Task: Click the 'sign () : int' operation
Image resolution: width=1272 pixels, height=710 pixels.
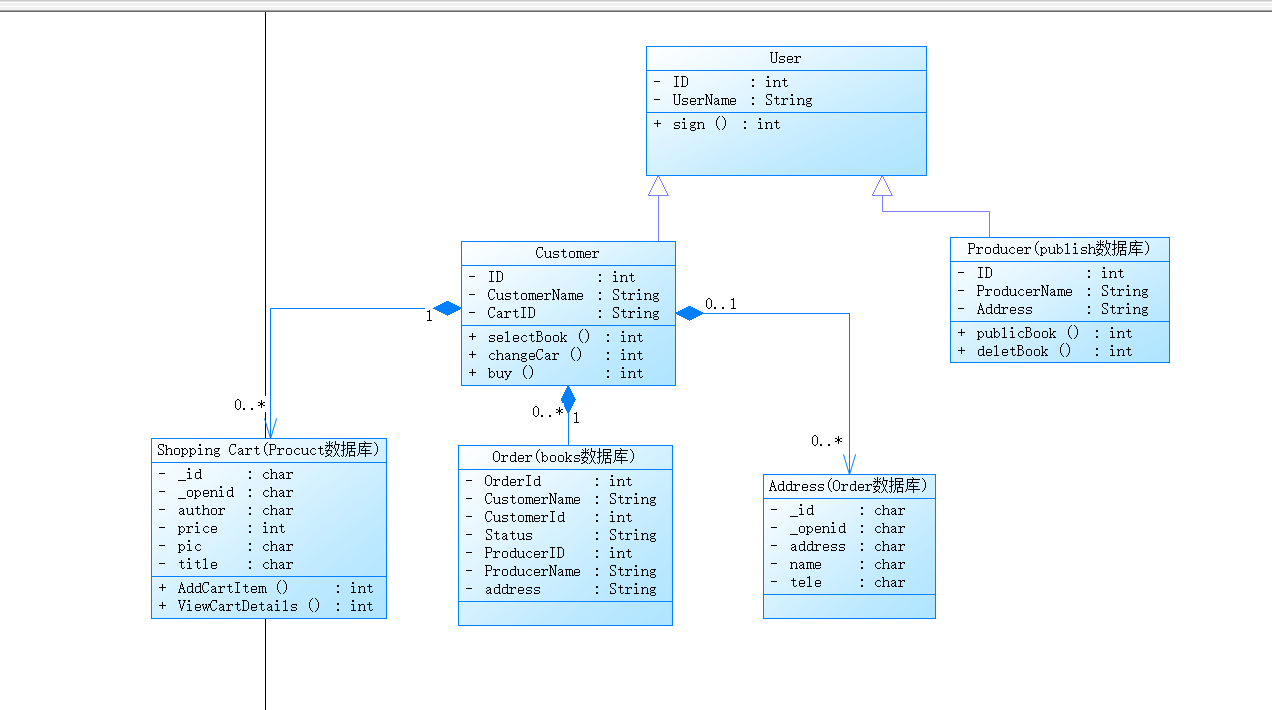Action: point(717,124)
